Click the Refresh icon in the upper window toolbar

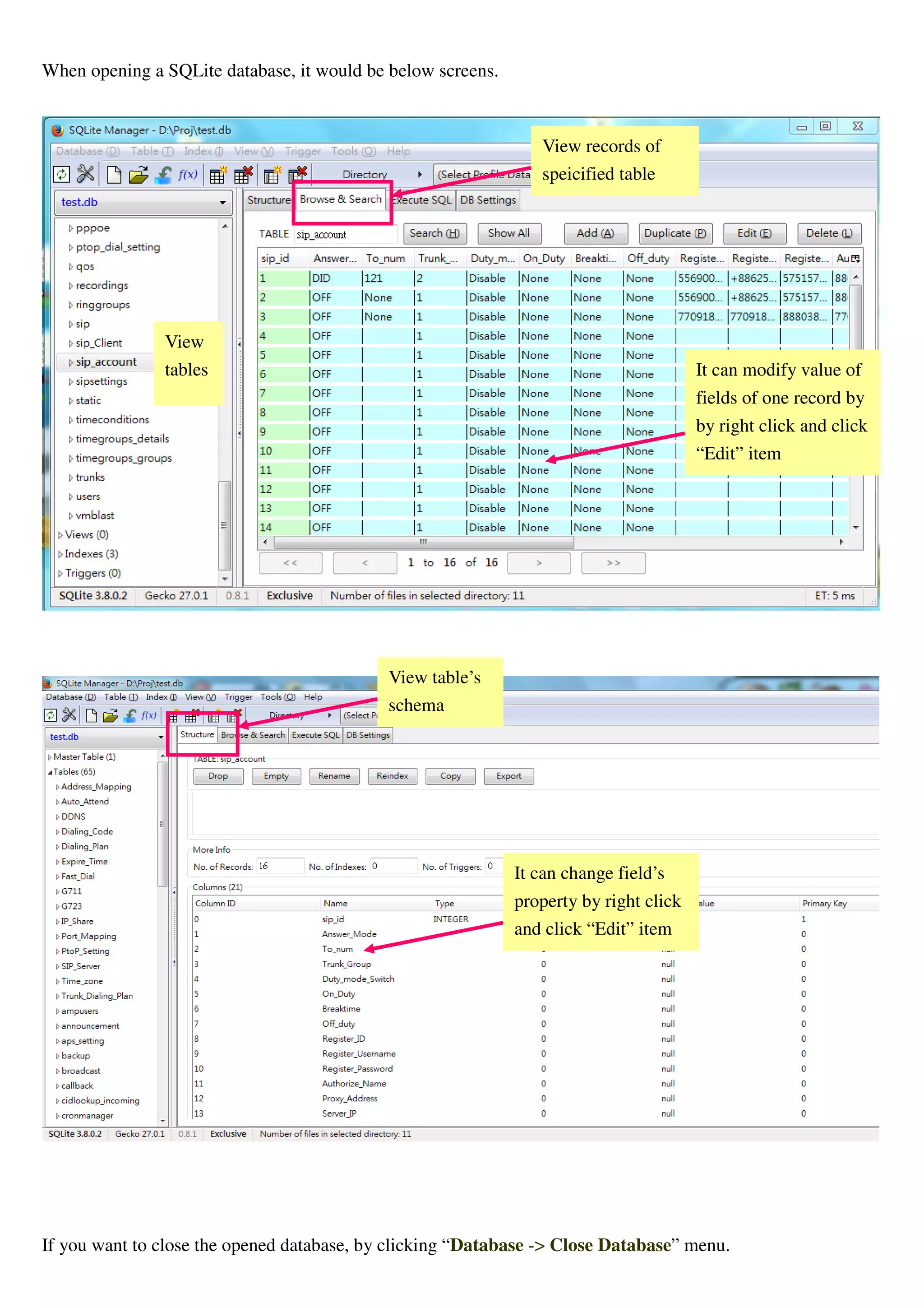pyautogui.click(x=61, y=174)
